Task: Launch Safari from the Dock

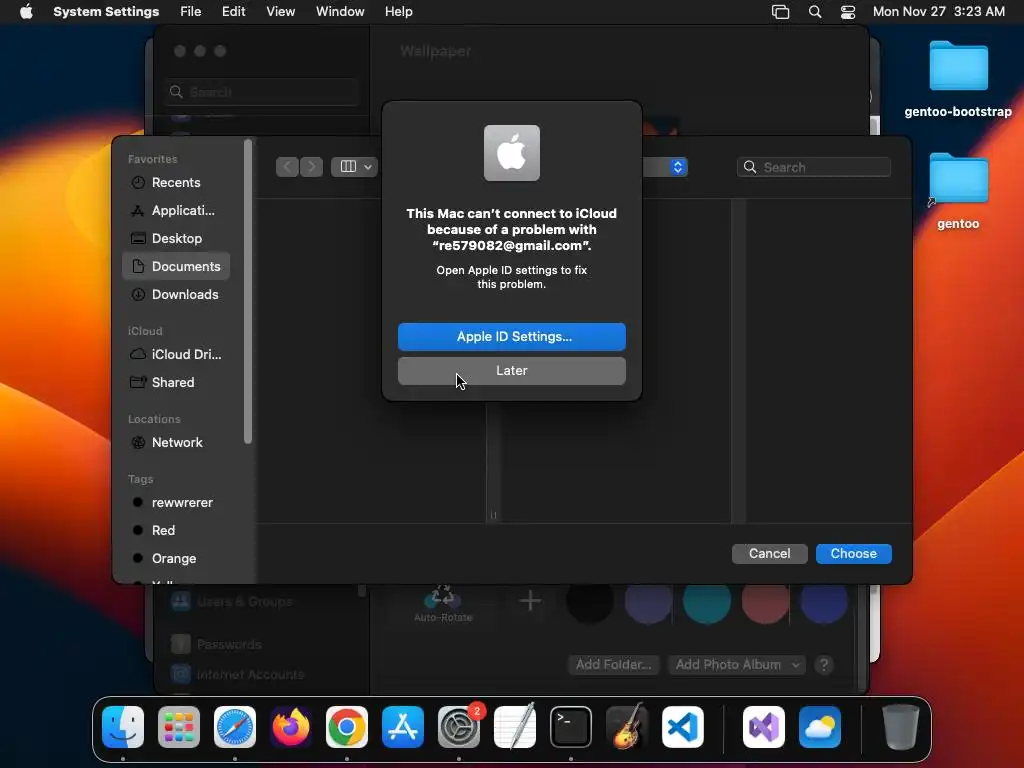Action: [235, 727]
